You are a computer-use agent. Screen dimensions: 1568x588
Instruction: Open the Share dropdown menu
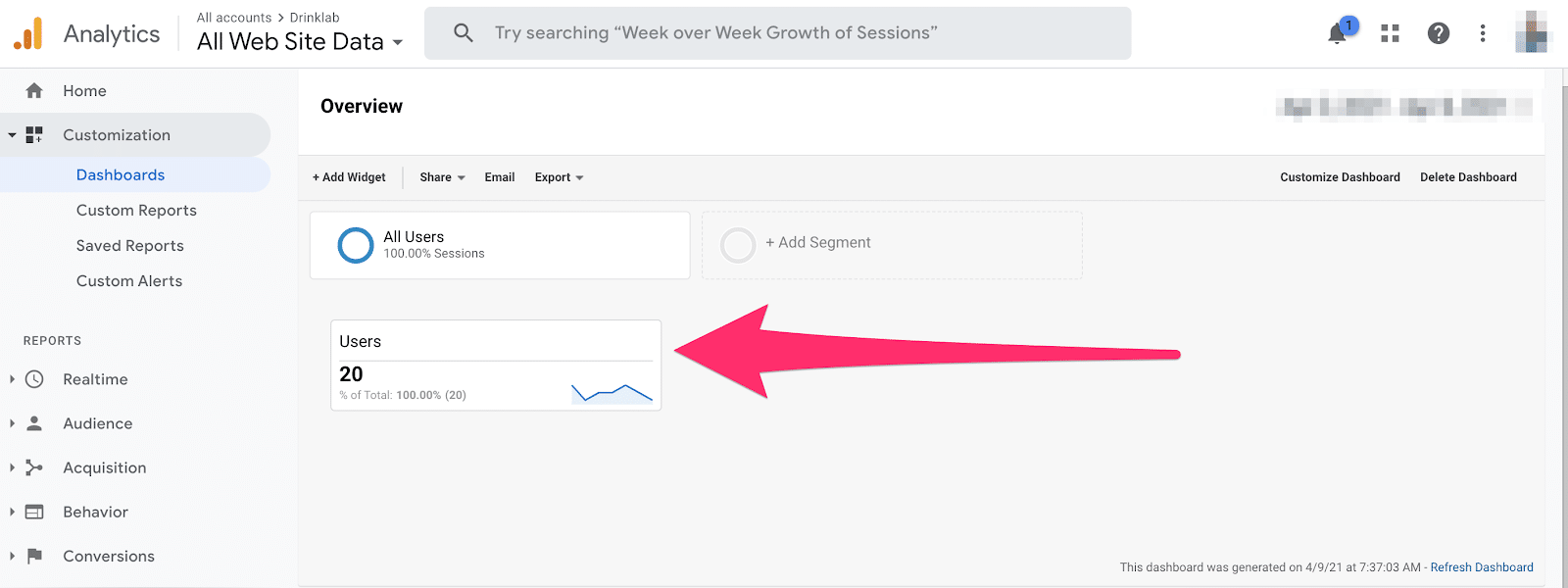click(x=442, y=177)
